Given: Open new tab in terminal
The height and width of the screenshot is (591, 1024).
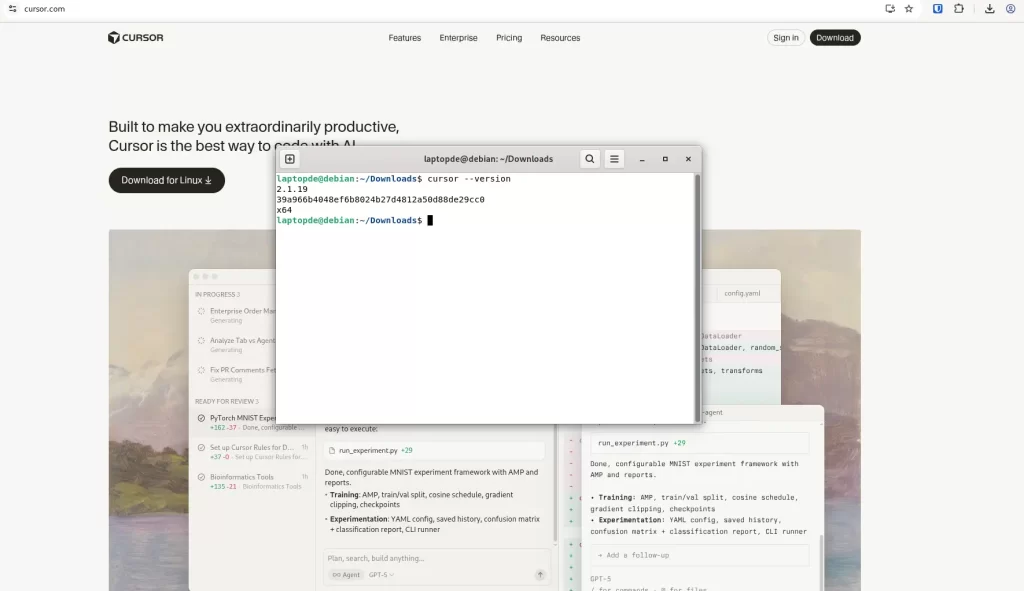Looking at the screenshot, I should (290, 159).
